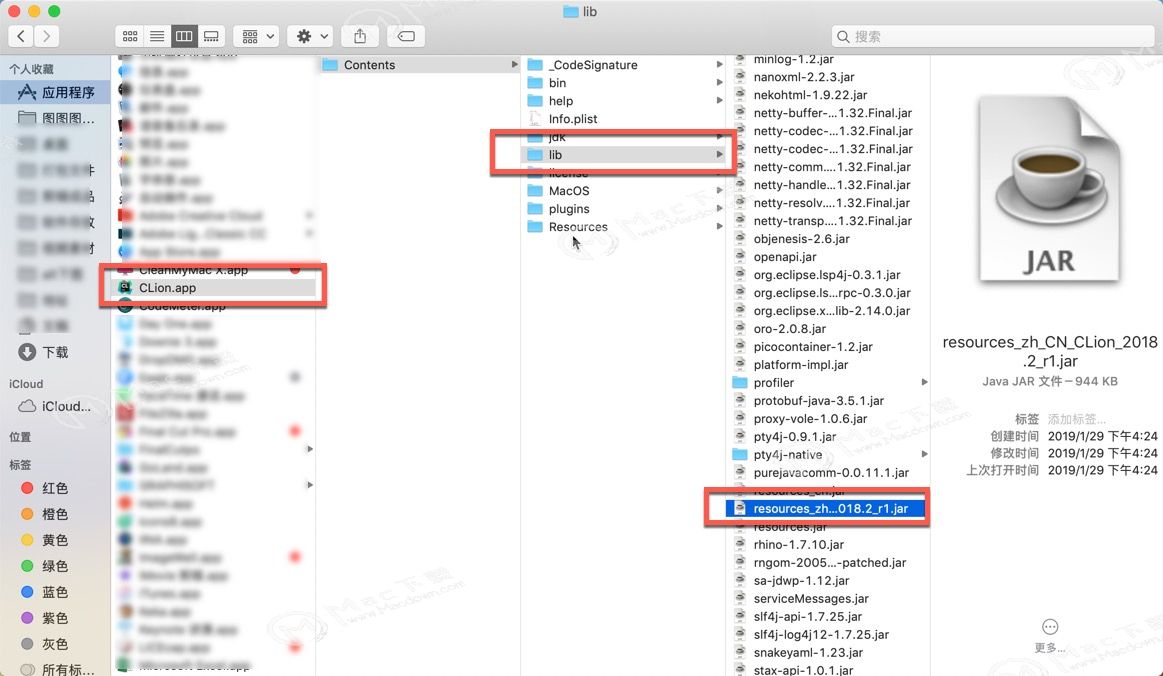
Task: Open 图图图… folder in sidebar
Action: [56, 118]
